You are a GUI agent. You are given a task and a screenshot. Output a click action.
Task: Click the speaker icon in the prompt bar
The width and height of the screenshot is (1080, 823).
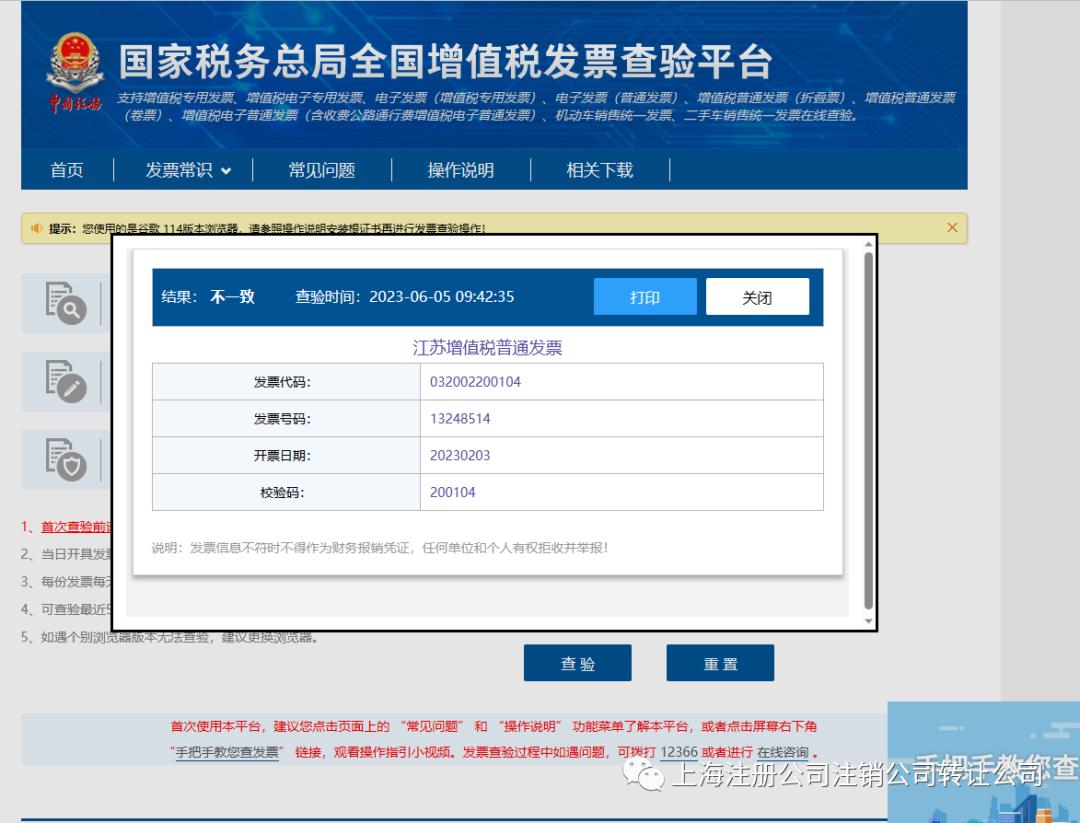point(36,228)
